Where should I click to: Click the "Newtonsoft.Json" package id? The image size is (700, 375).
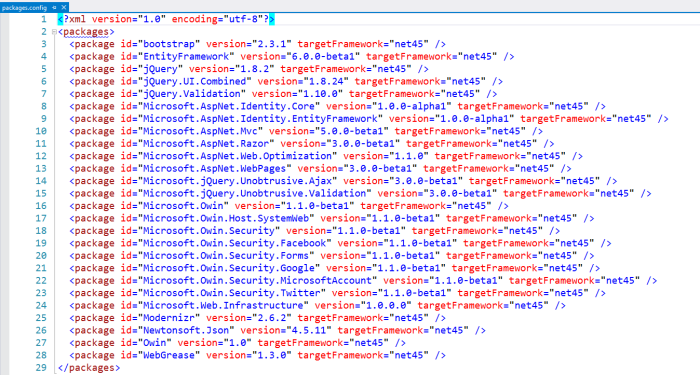click(186, 330)
